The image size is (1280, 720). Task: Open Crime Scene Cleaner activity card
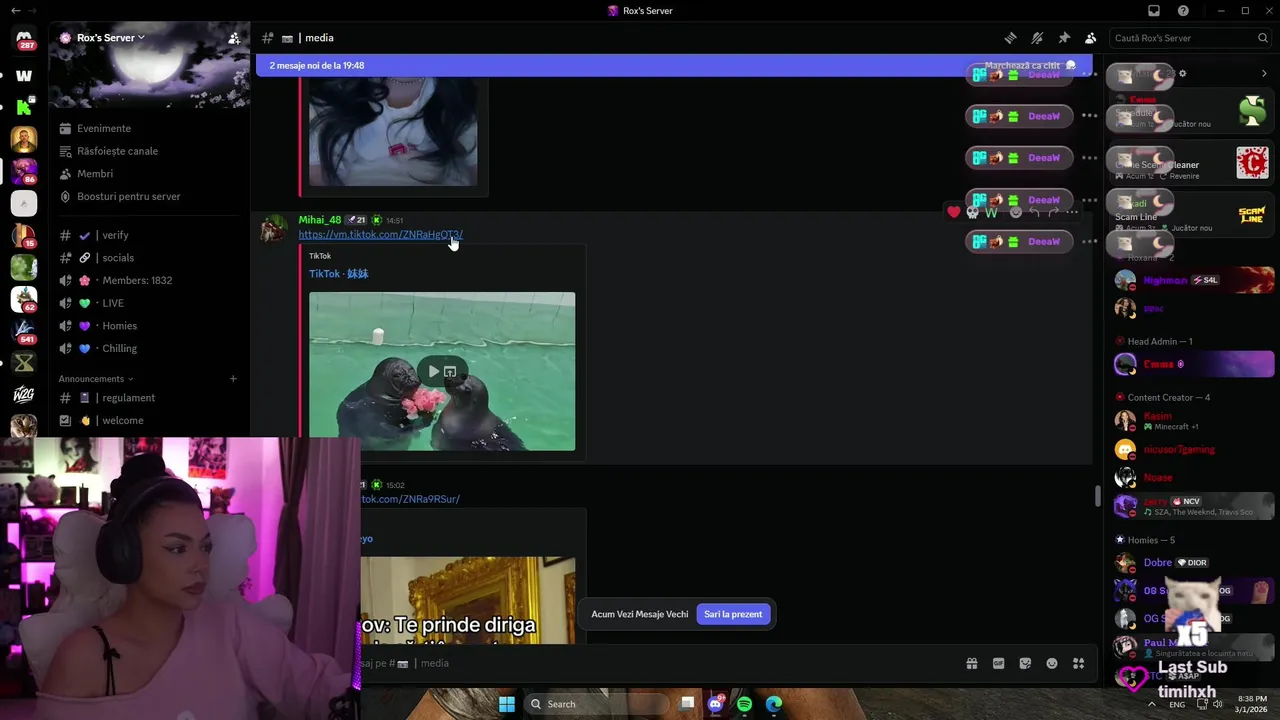(1191, 165)
